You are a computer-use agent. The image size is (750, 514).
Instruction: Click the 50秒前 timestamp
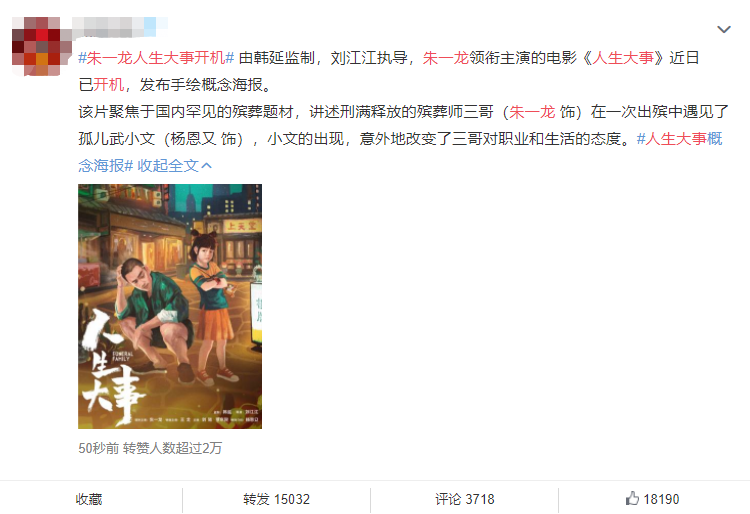[x=98, y=448]
